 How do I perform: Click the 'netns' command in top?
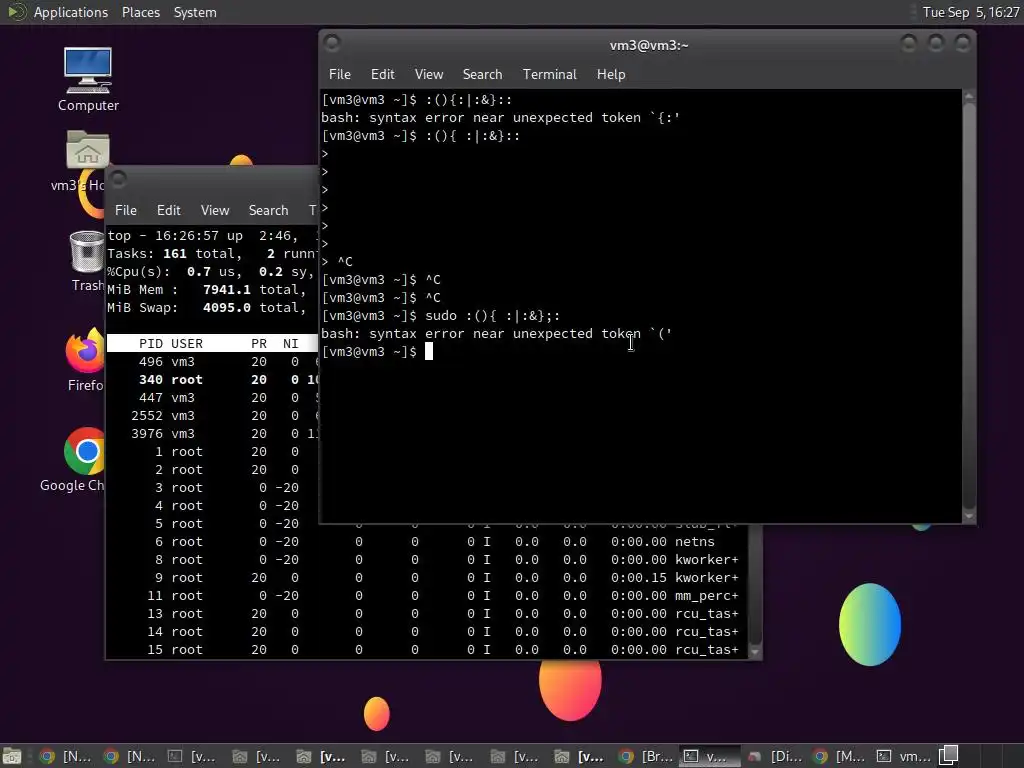tap(695, 541)
